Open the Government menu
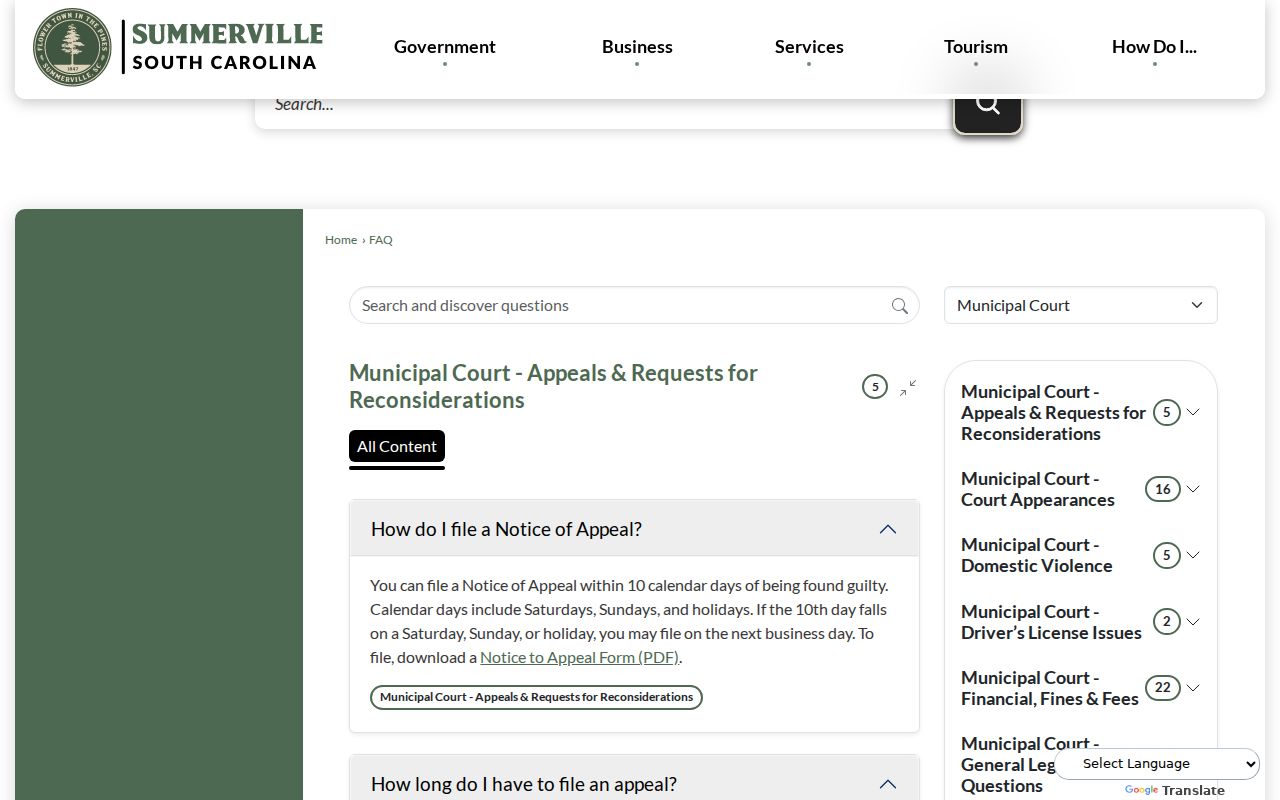The height and width of the screenshot is (800, 1280). (x=444, y=47)
